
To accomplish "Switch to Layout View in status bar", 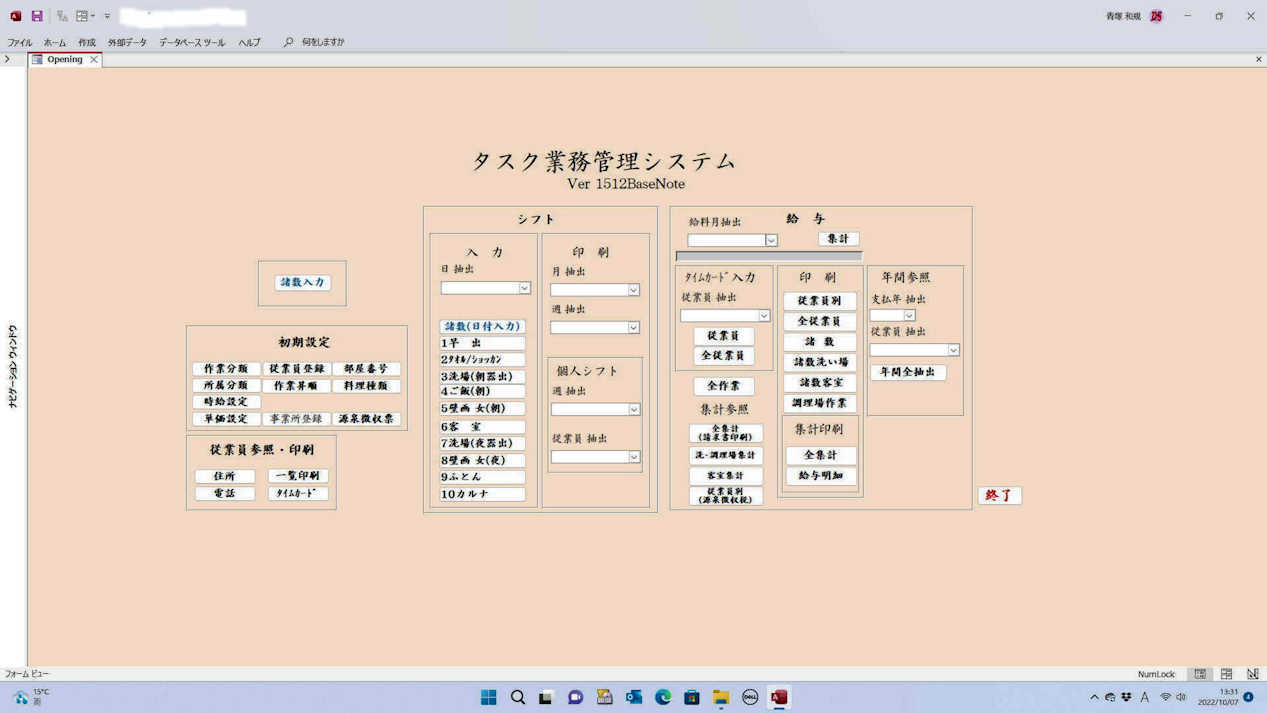I will [x=1226, y=674].
